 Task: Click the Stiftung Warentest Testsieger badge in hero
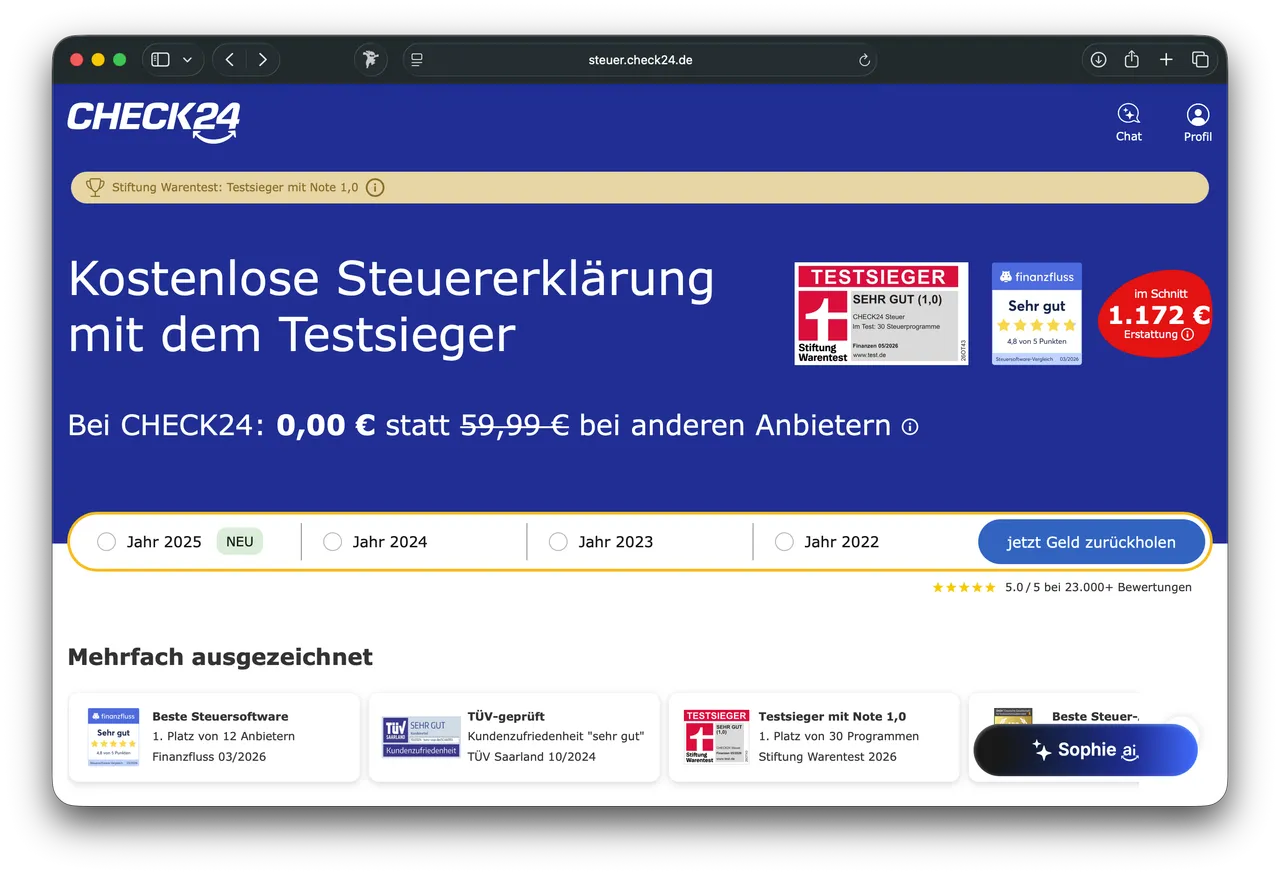[881, 314]
